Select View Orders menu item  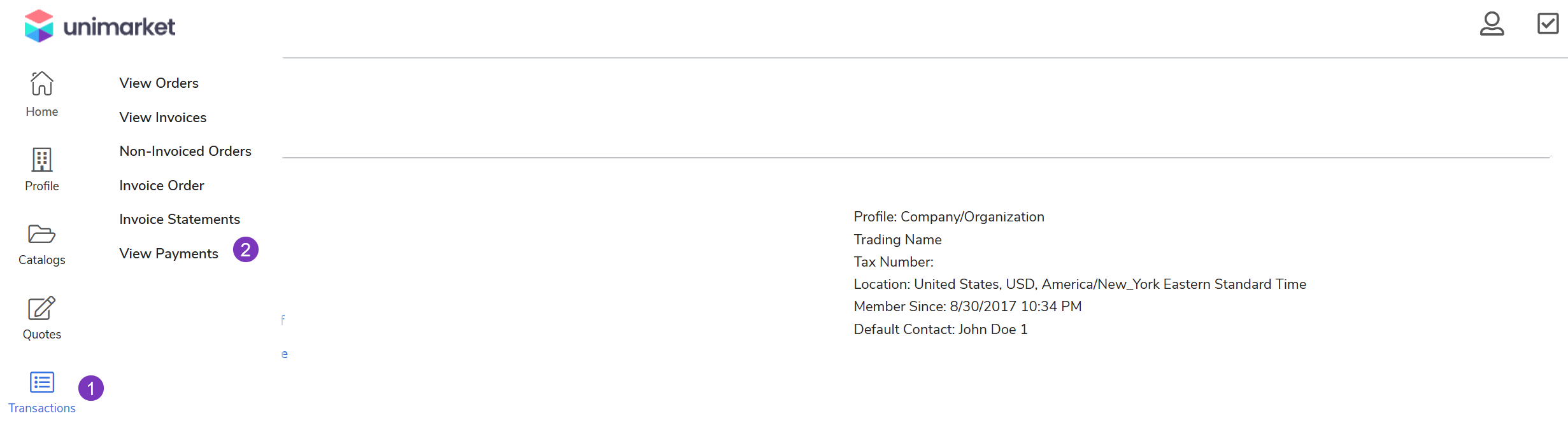tap(159, 83)
